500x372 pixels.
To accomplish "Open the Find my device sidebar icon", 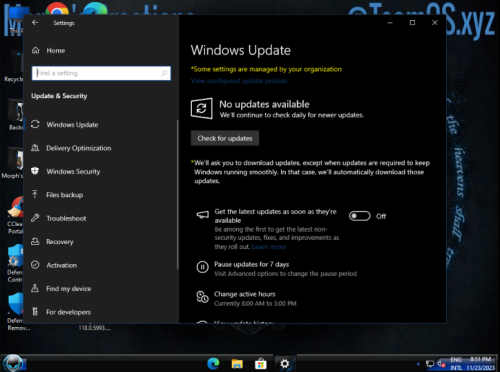I will (x=35, y=288).
